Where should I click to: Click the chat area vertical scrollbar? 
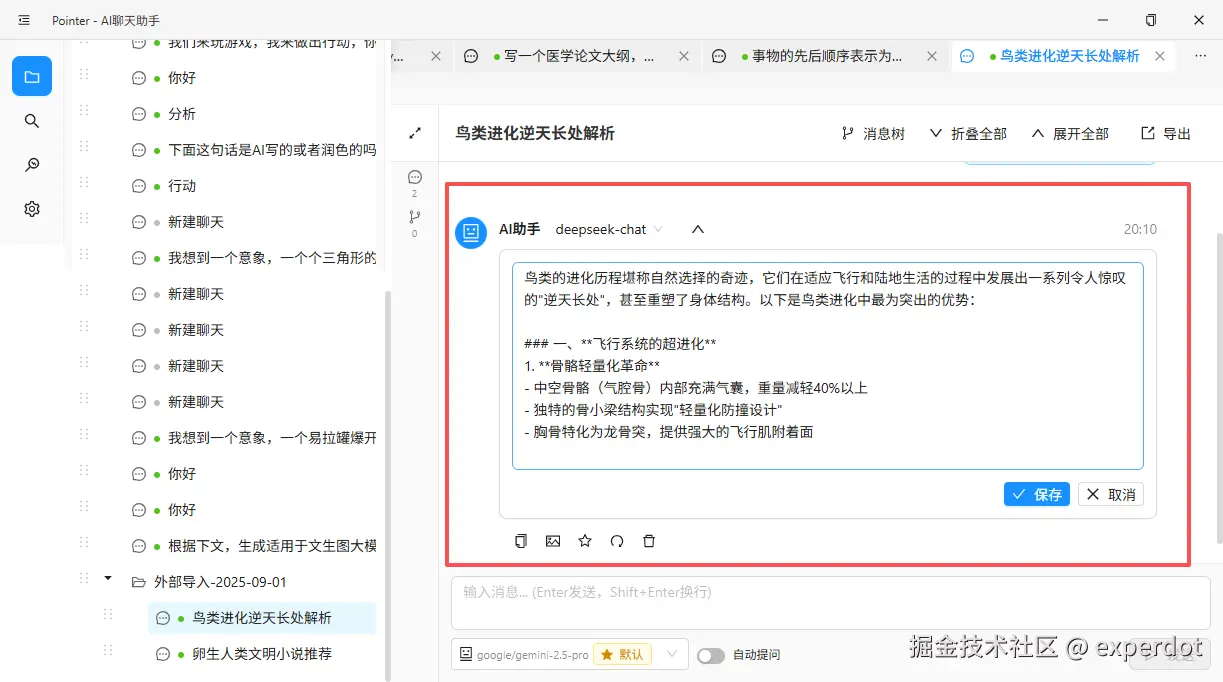click(1218, 390)
